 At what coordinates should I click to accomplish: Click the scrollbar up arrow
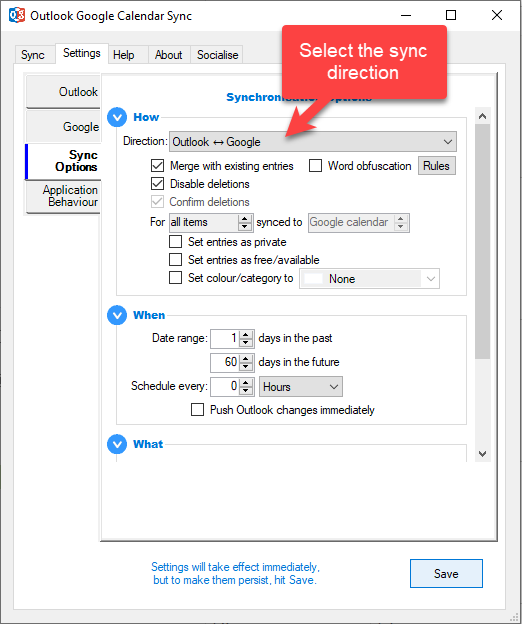click(483, 116)
